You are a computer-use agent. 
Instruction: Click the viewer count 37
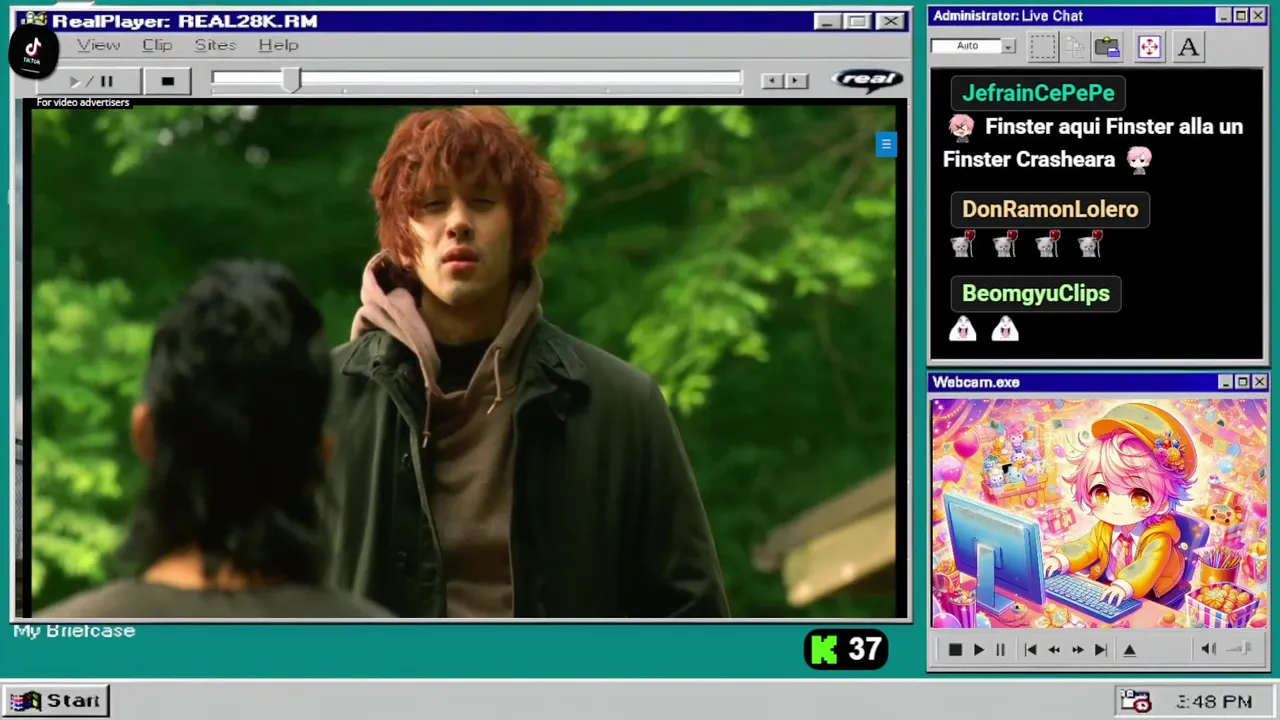tap(865, 650)
